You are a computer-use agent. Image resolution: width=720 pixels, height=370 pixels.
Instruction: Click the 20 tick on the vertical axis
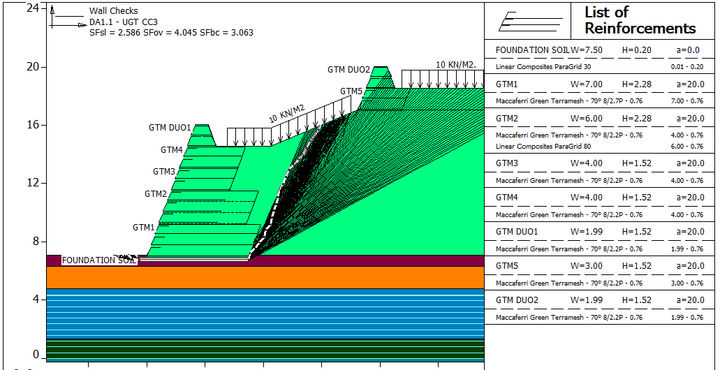pos(34,67)
